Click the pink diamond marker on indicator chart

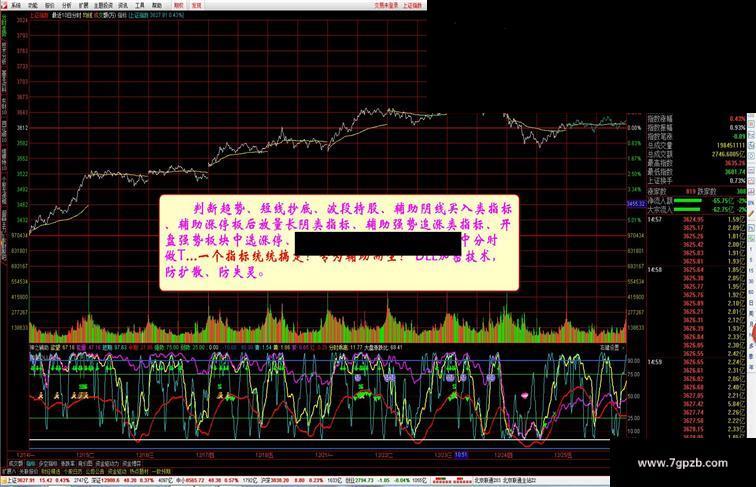tap(524, 395)
